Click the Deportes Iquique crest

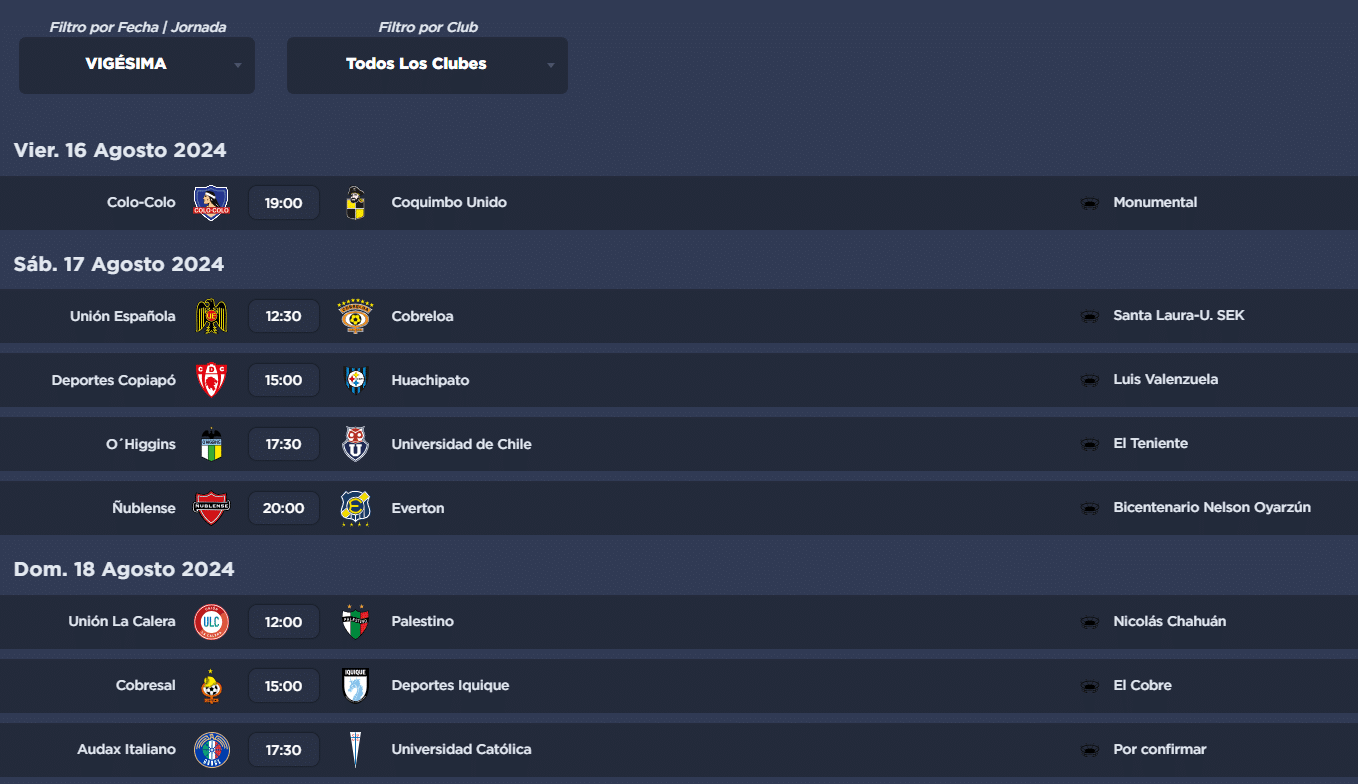[355, 685]
